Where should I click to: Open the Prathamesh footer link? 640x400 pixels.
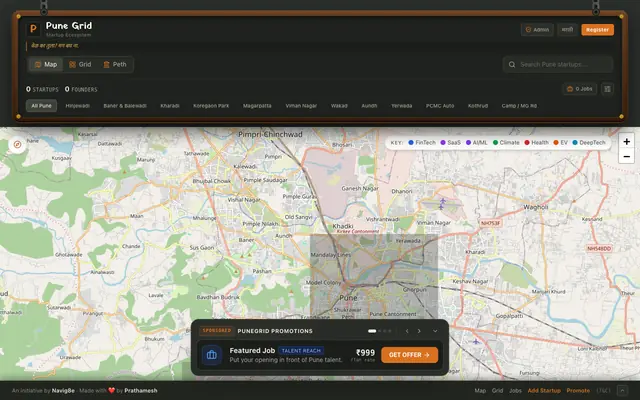pyautogui.click(x=141, y=391)
